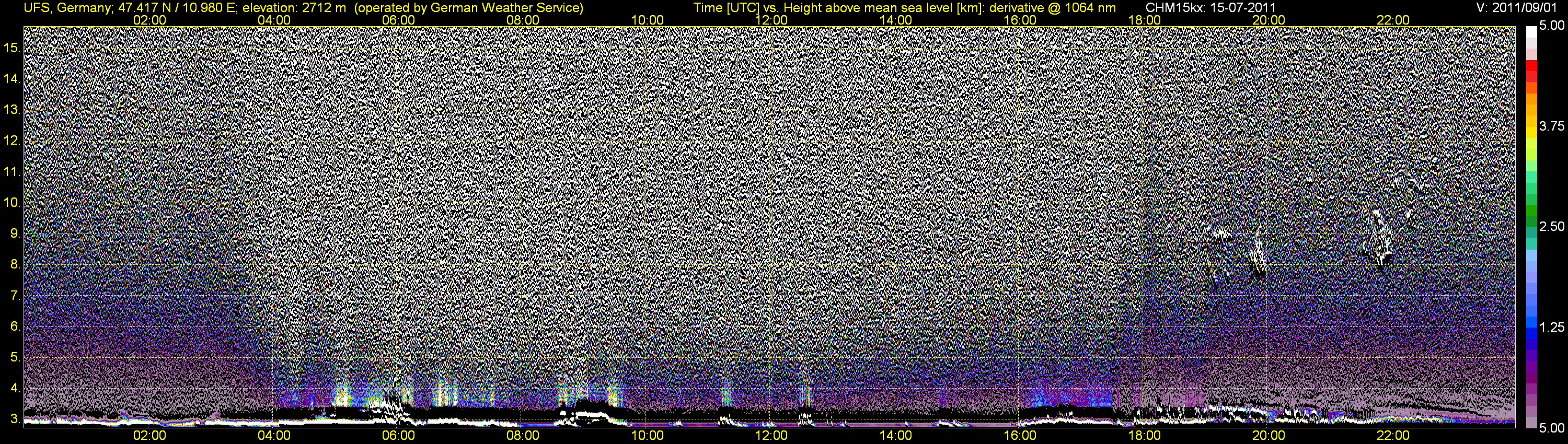1568x444 pixels.
Task: Click the 9 km height axis label
Action: tap(15, 233)
